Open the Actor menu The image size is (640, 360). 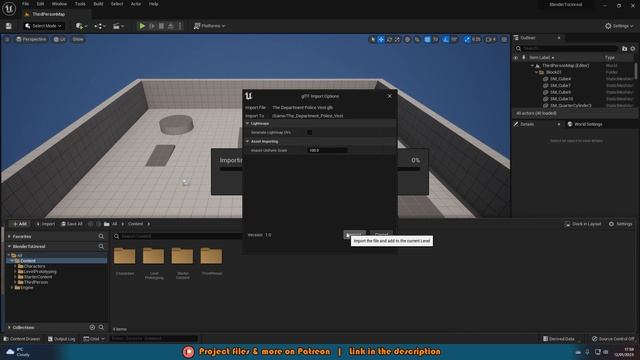(x=136, y=4)
